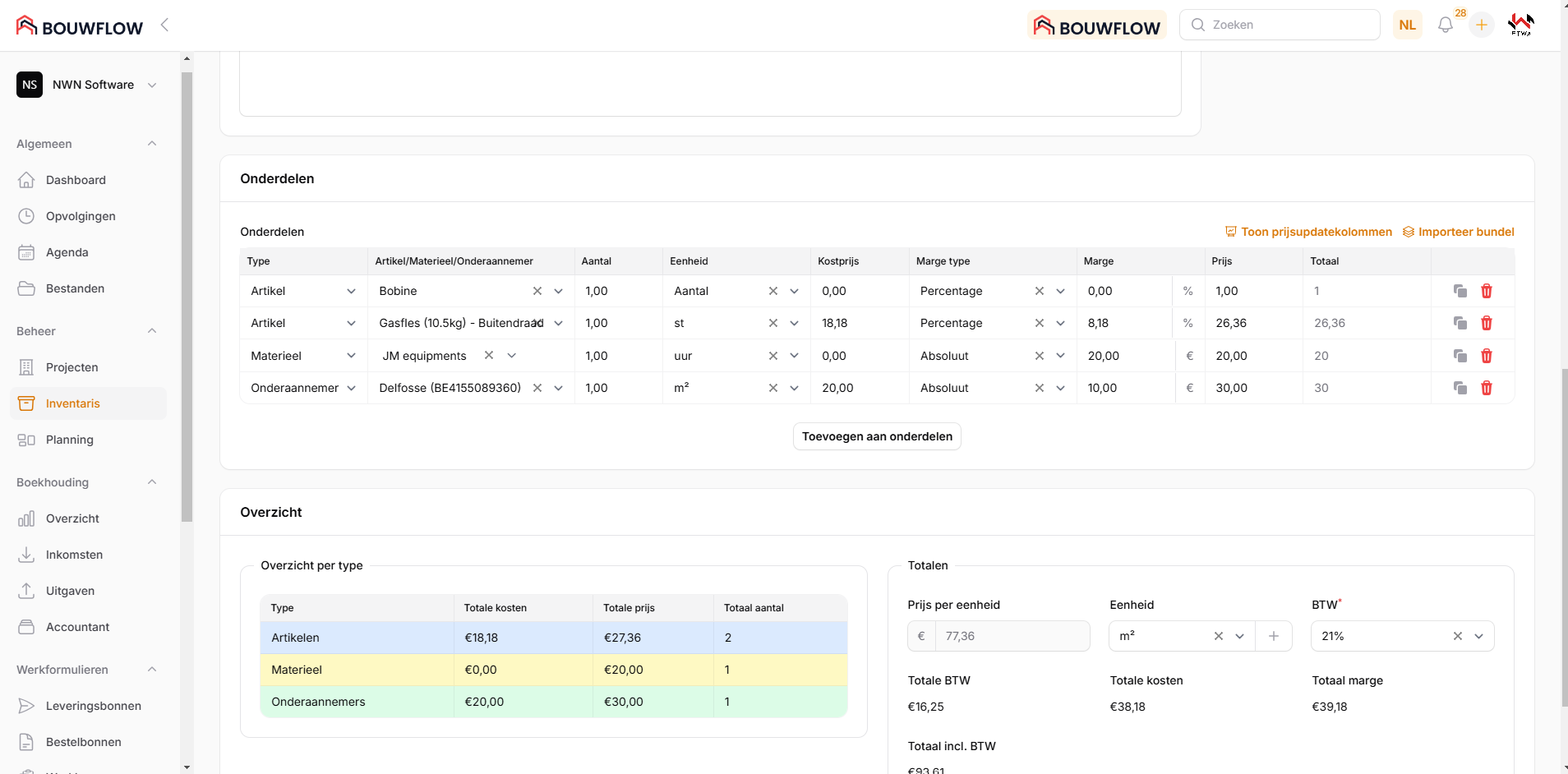The image size is (1568, 774).
Task: Go to Leveringsbonnen page
Action: click(x=93, y=706)
